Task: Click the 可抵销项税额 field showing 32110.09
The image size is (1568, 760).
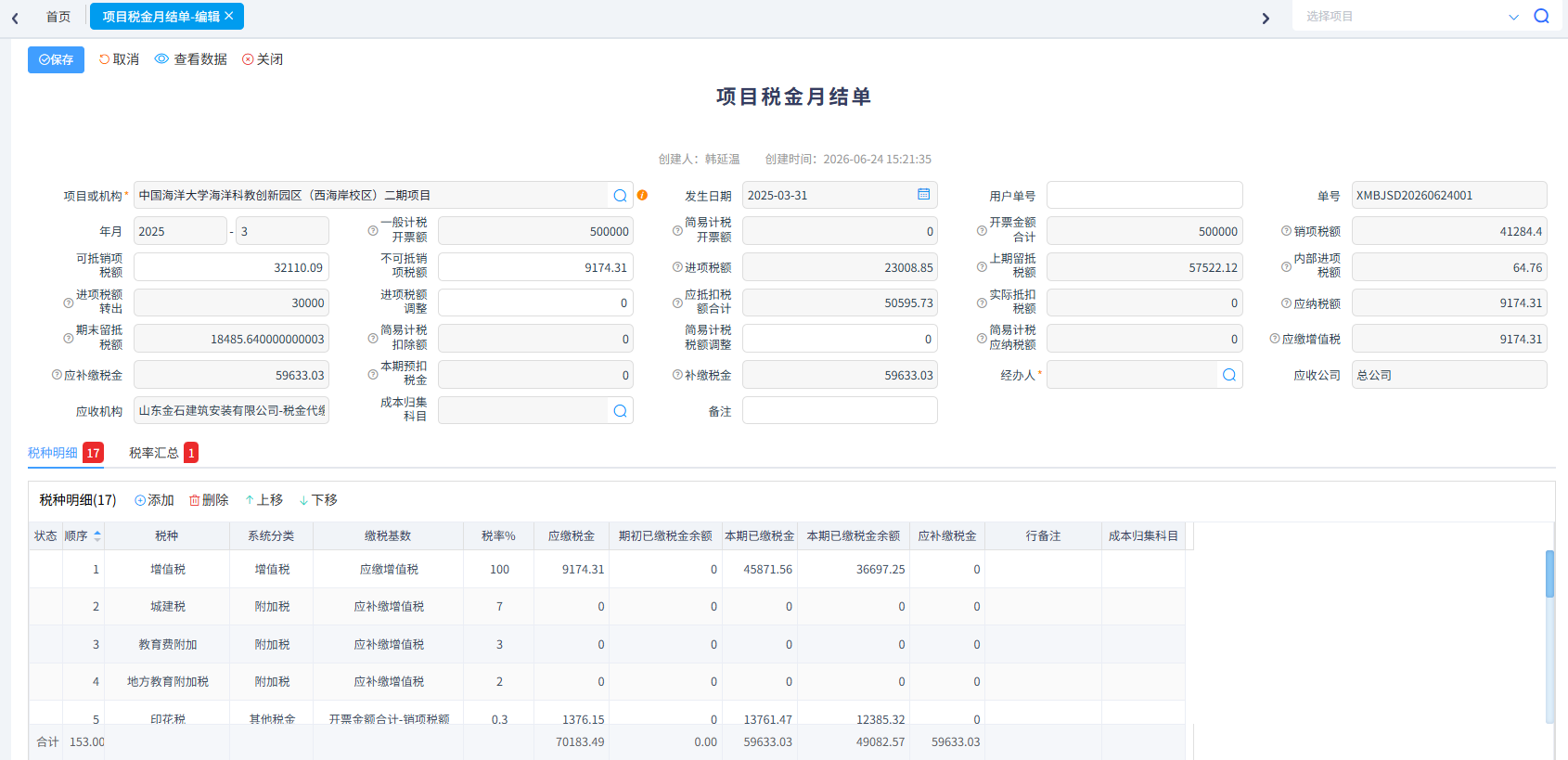Action: click(231, 267)
